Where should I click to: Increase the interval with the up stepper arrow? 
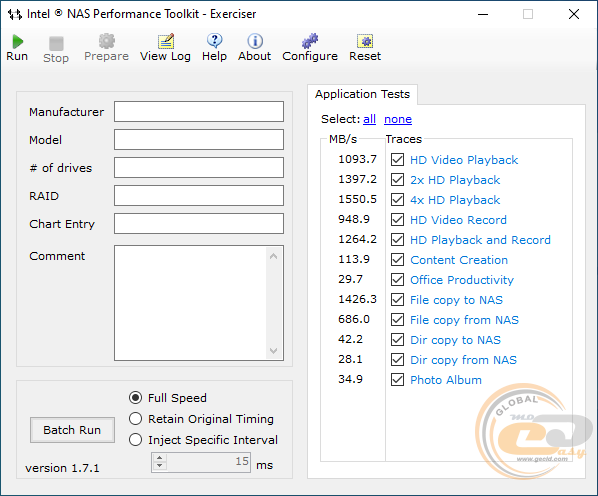[x=160, y=458]
